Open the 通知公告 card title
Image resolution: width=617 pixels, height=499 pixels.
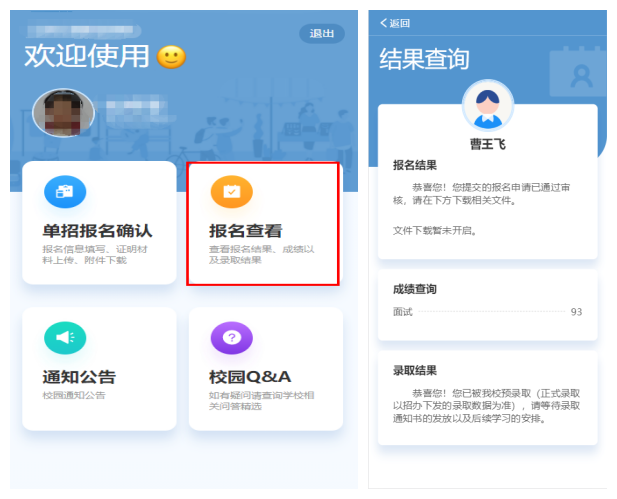pyautogui.click(x=79, y=377)
